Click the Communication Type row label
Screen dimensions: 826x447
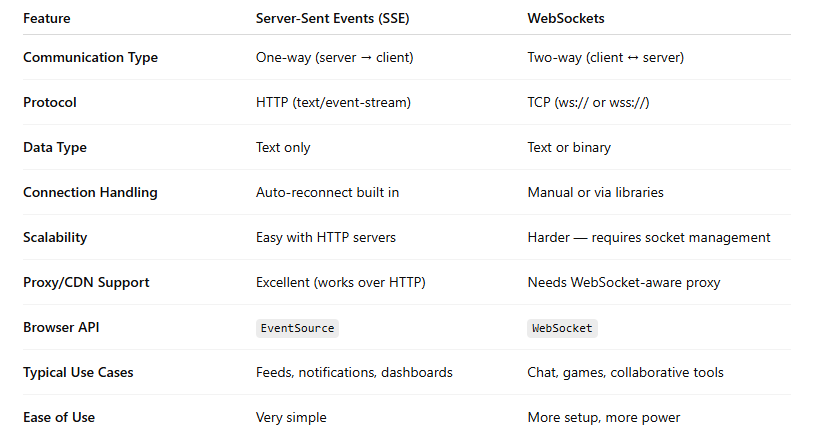(90, 57)
